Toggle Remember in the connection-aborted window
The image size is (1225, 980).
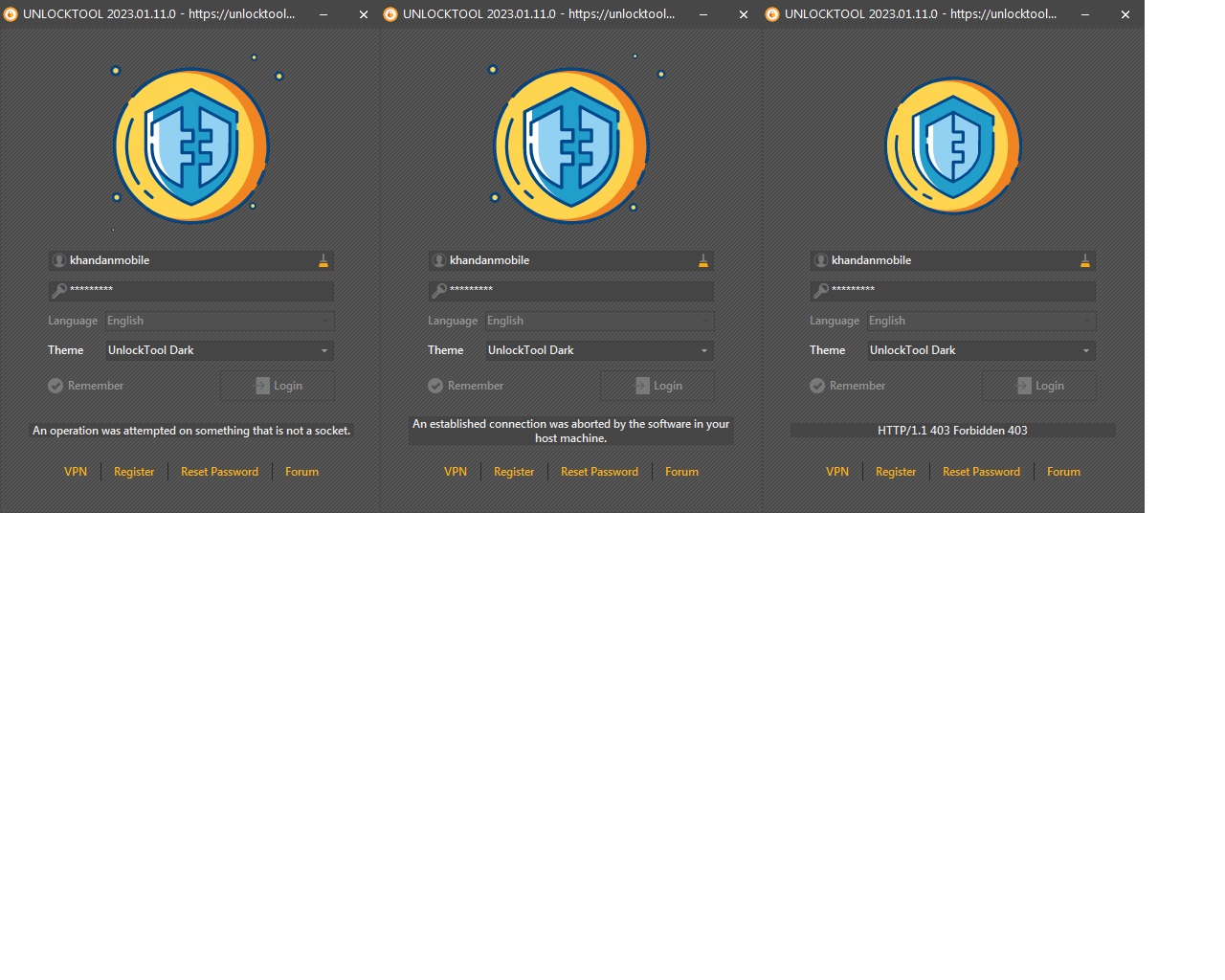click(x=466, y=386)
